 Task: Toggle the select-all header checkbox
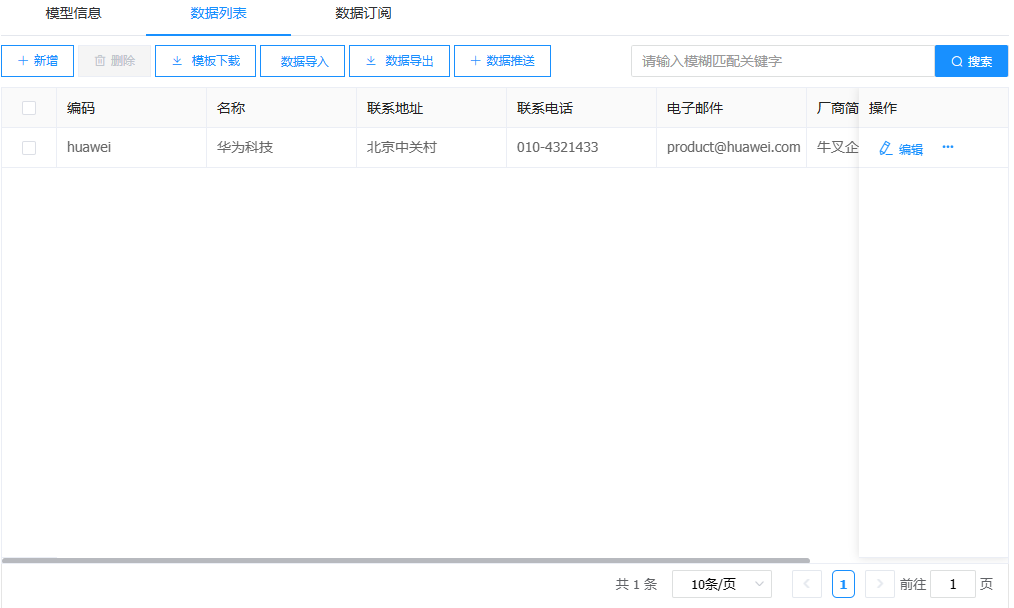pyautogui.click(x=29, y=108)
